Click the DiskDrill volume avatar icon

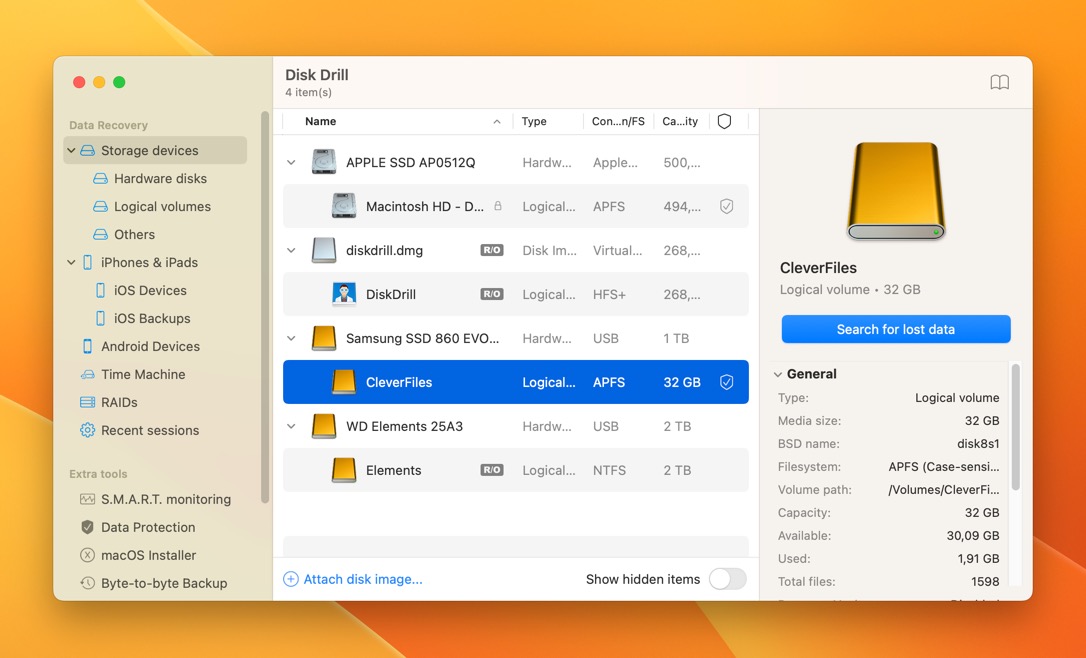coord(344,294)
